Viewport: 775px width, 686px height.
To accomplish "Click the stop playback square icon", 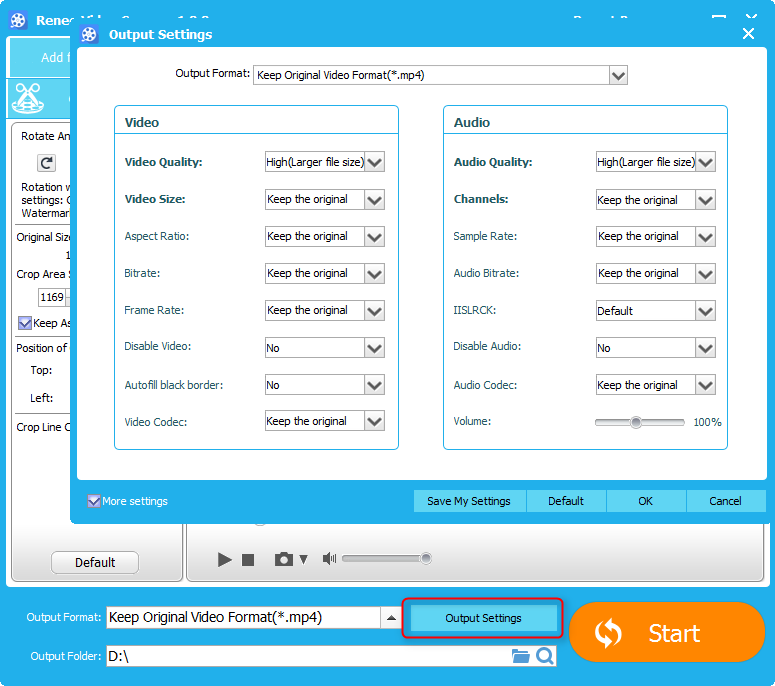I will click(248, 560).
